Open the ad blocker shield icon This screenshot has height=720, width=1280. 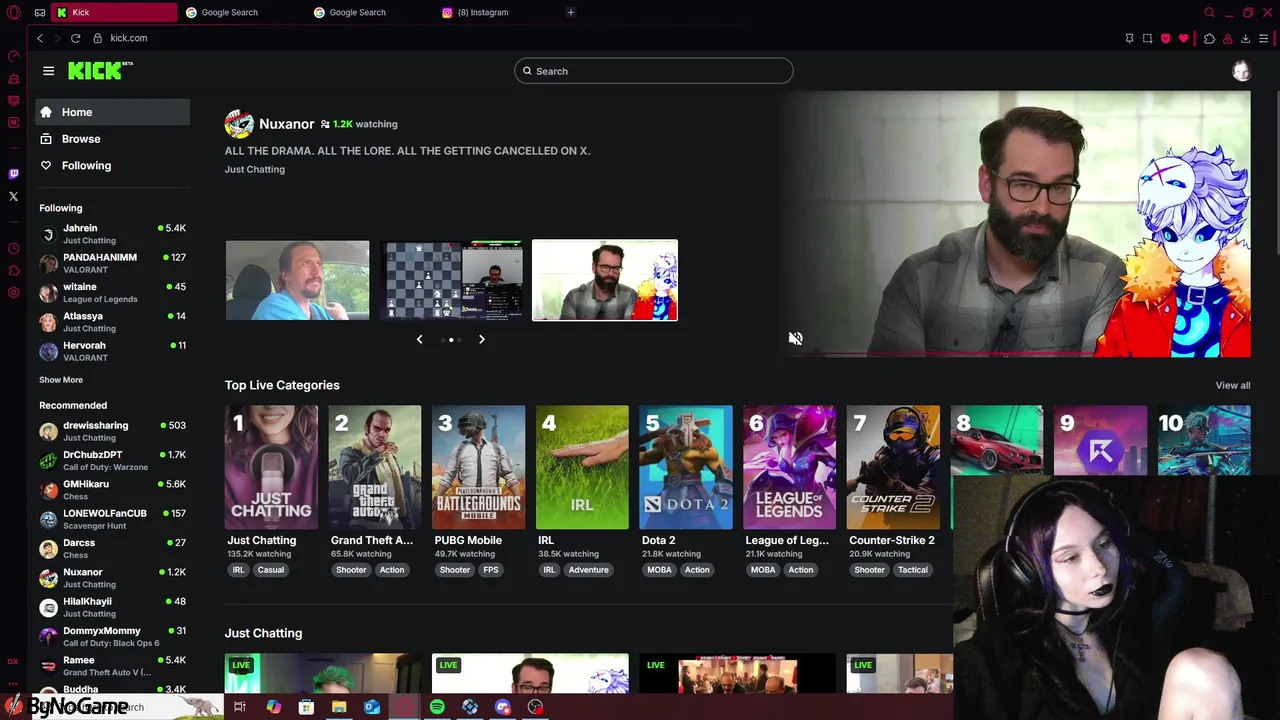1165,38
